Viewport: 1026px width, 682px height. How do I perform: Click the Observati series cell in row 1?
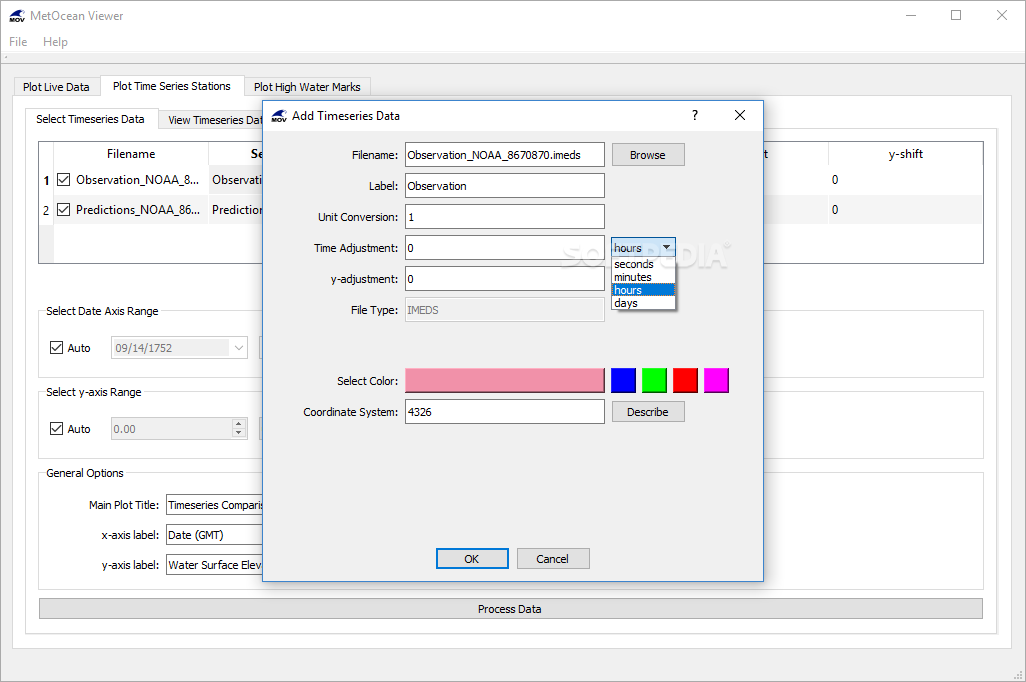(236, 180)
